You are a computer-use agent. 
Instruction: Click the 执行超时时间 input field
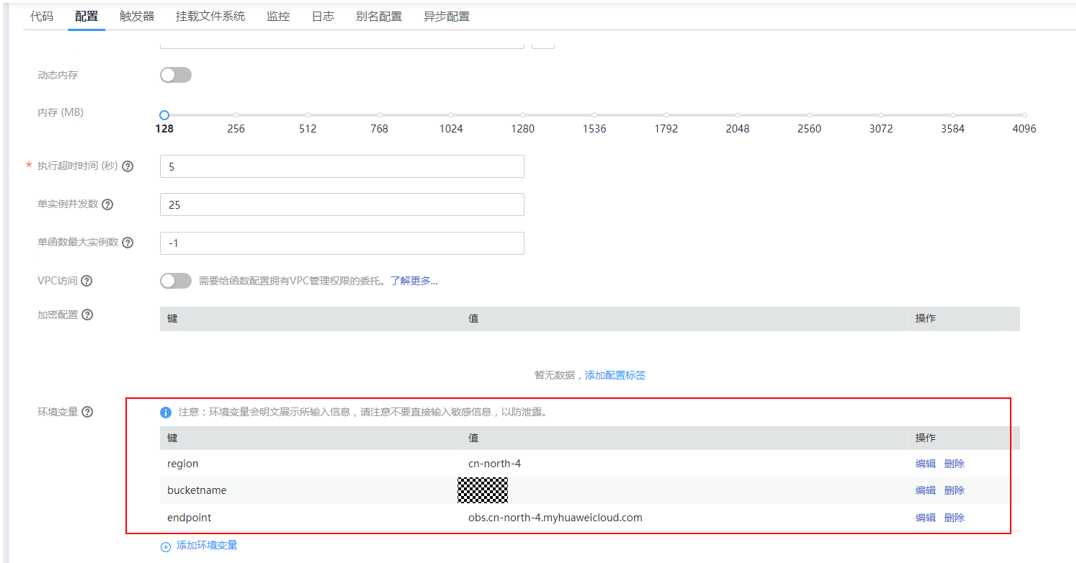pos(342,166)
